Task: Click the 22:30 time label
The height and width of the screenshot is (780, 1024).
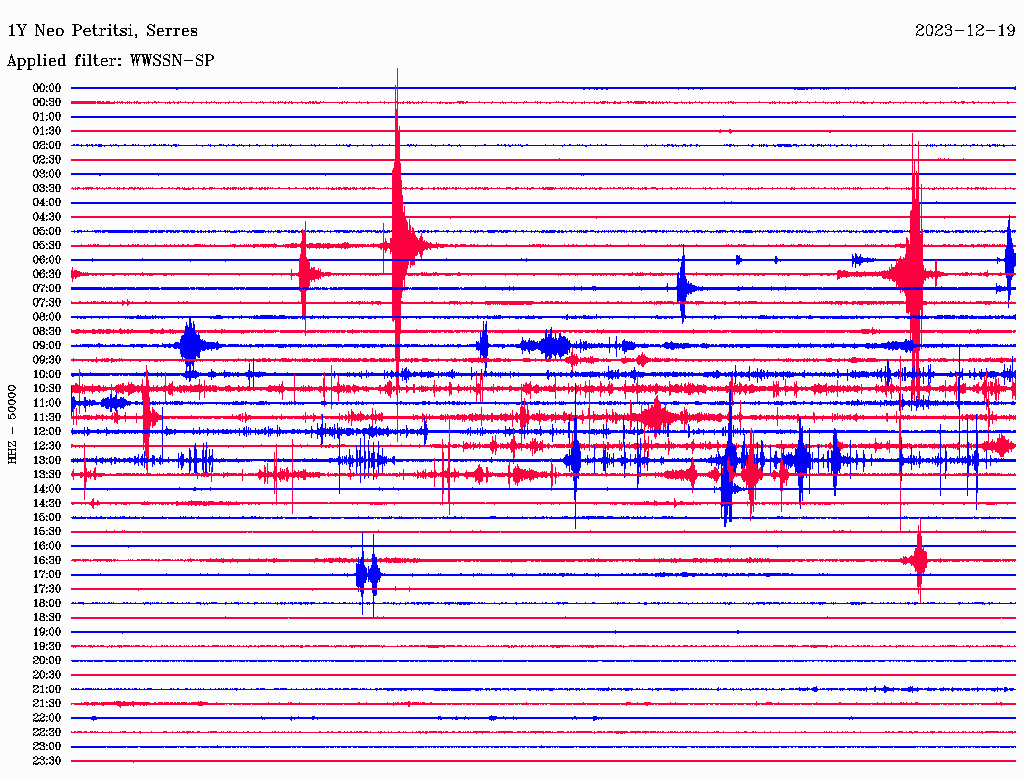Action: (x=47, y=733)
